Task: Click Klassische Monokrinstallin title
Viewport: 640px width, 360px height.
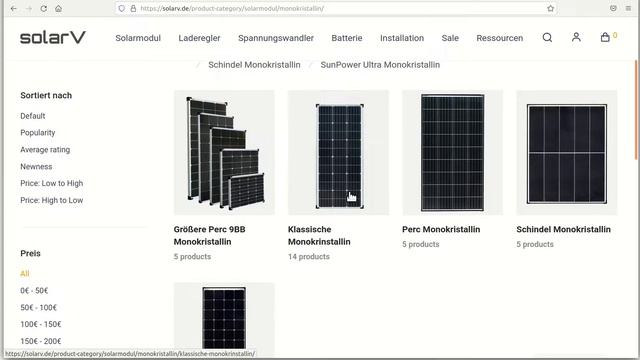Action: click(319, 236)
